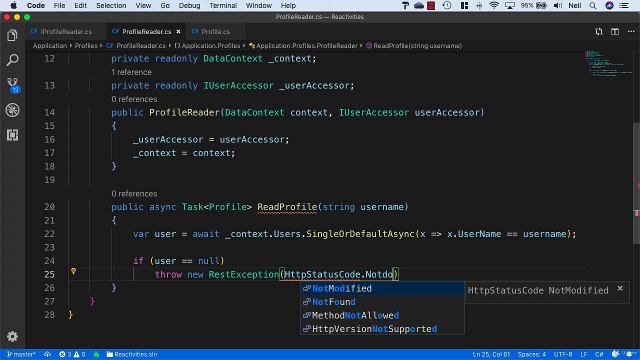Select MethodNotAllowed suggestion
This screenshot has width=640, height=360.
click(x=382, y=316)
